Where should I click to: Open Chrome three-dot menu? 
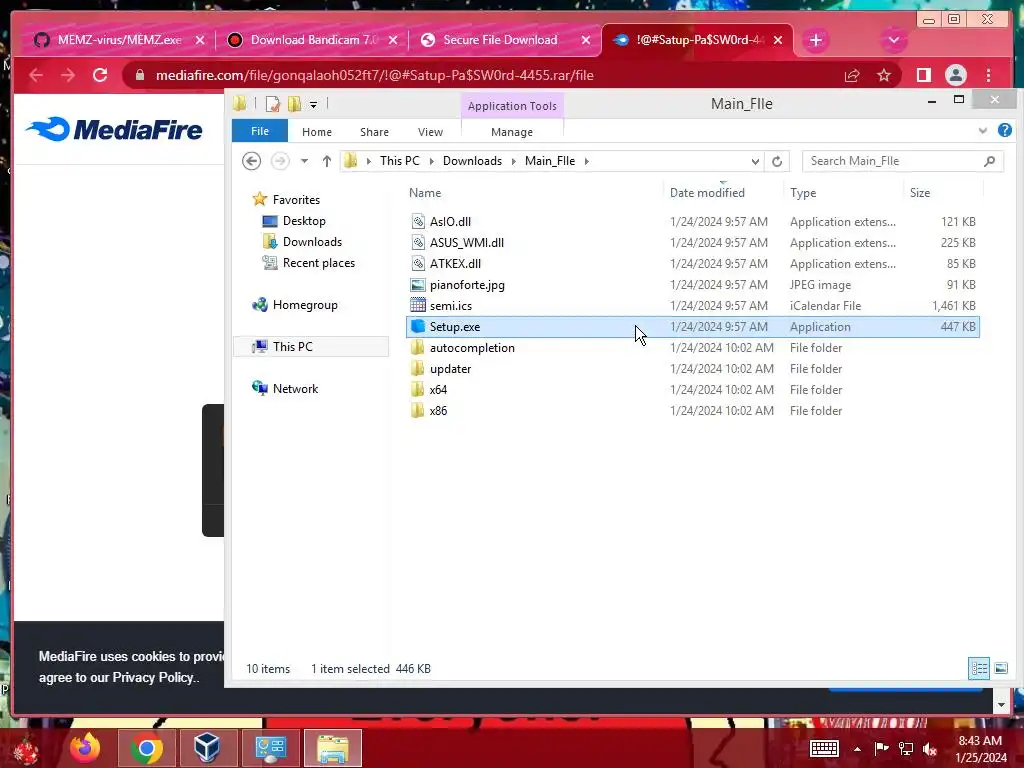click(x=989, y=75)
